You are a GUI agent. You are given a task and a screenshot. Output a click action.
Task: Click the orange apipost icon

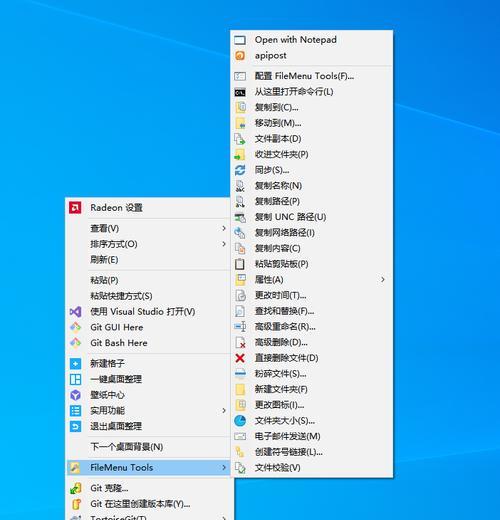240,56
